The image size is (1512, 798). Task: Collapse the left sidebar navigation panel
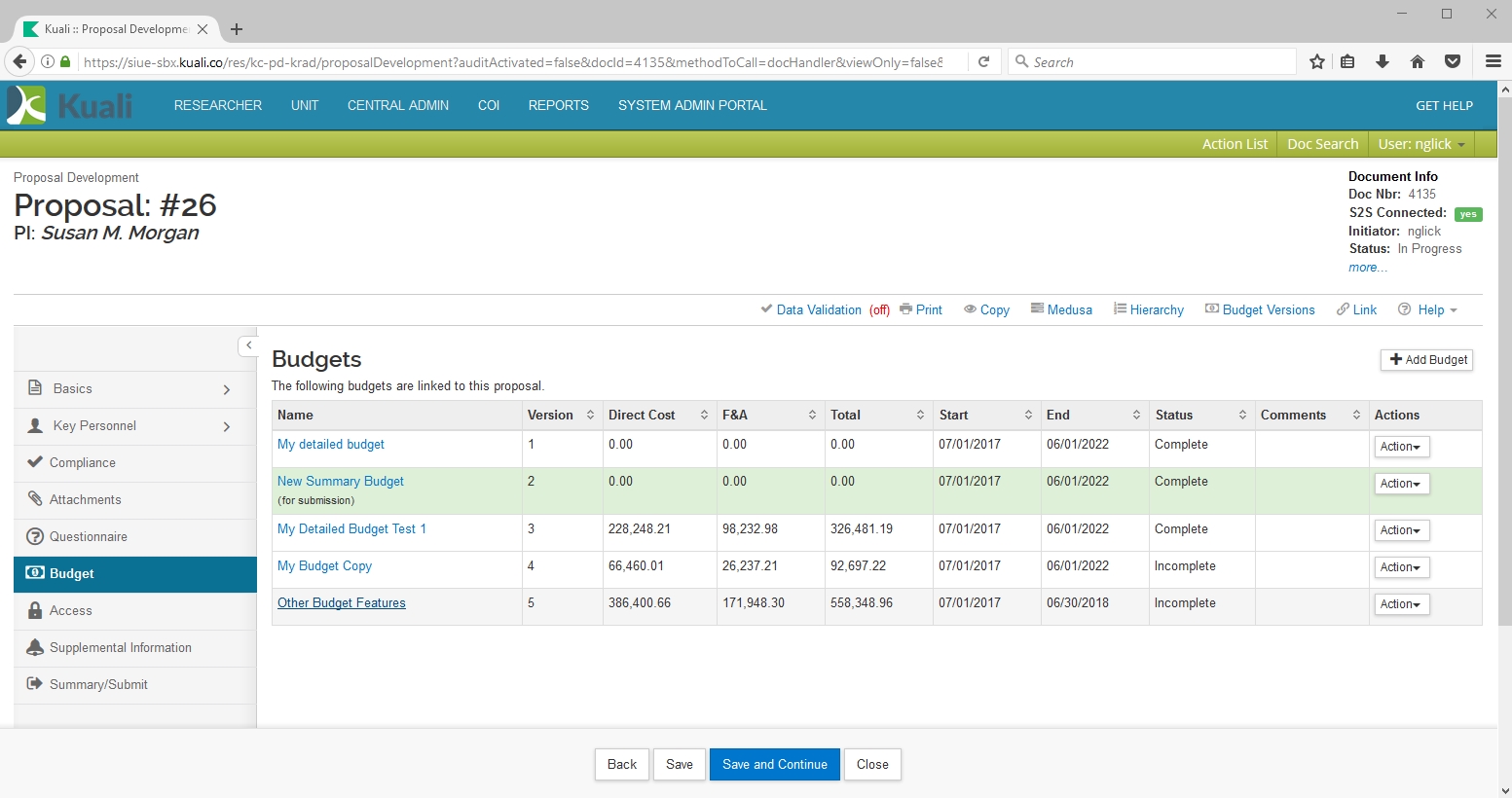(x=248, y=345)
